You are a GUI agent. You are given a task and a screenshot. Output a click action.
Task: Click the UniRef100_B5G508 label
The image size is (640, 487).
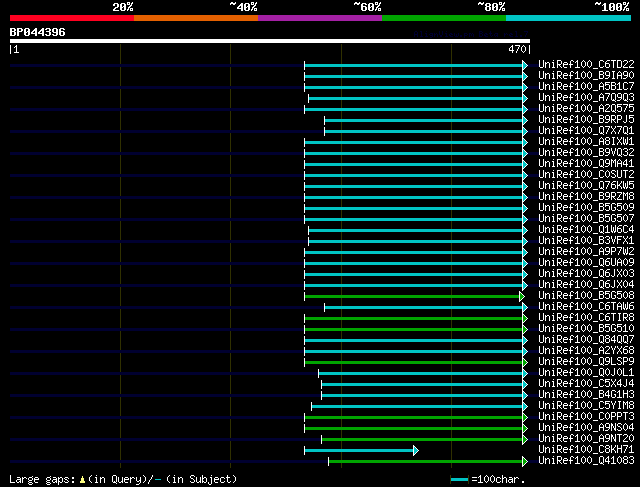click(x=586, y=296)
